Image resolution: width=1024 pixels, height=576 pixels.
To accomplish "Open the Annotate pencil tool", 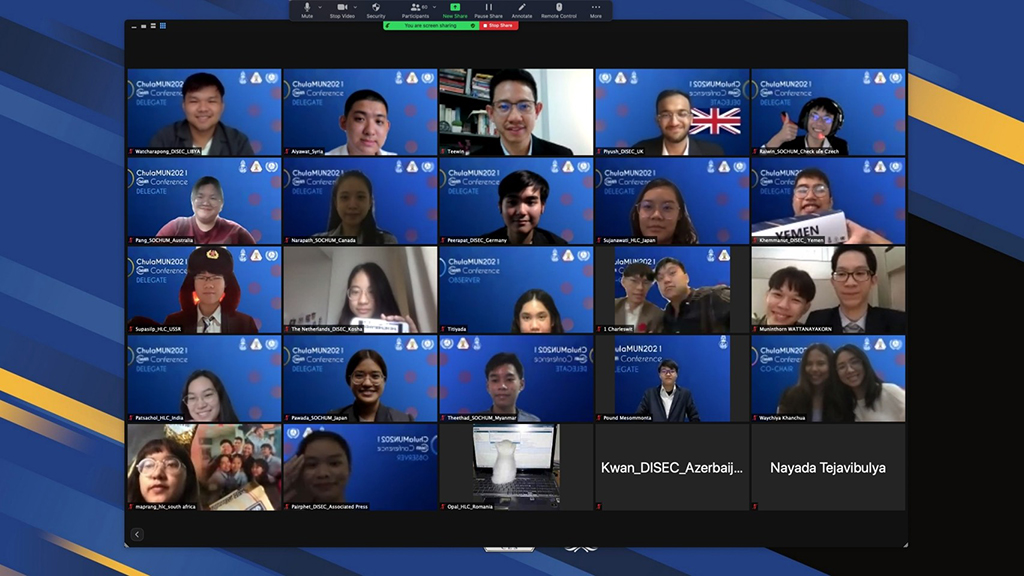I will (x=522, y=8).
